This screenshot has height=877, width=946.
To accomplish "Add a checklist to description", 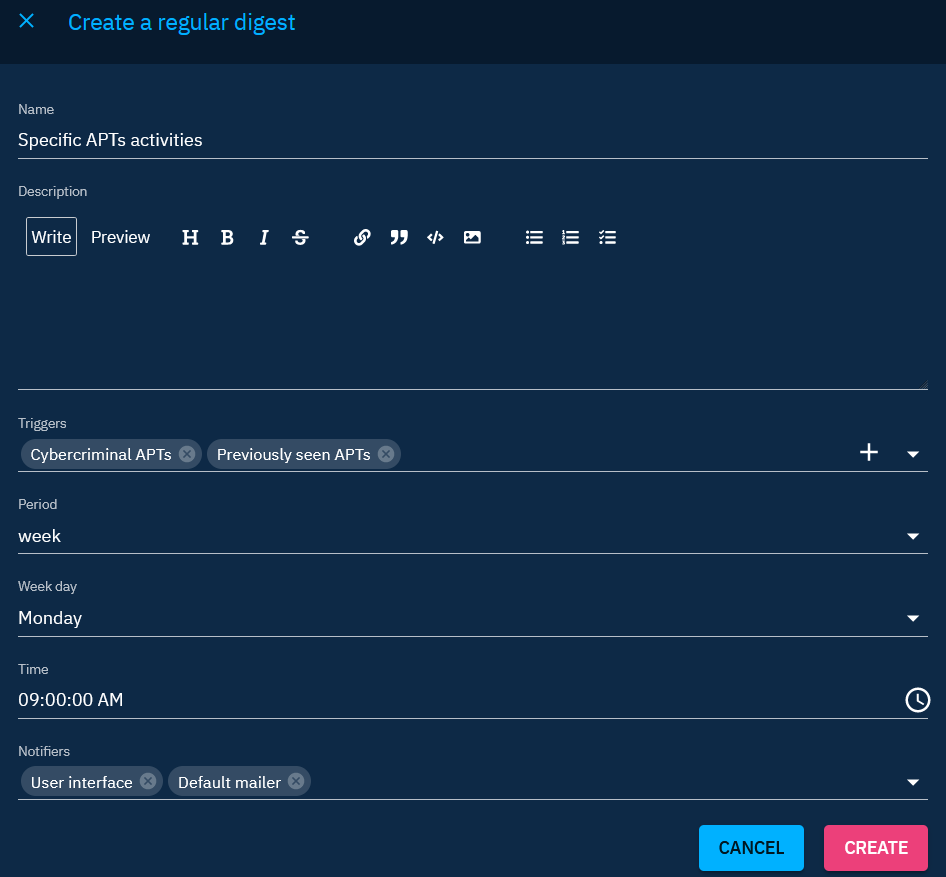I will pyautogui.click(x=607, y=237).
